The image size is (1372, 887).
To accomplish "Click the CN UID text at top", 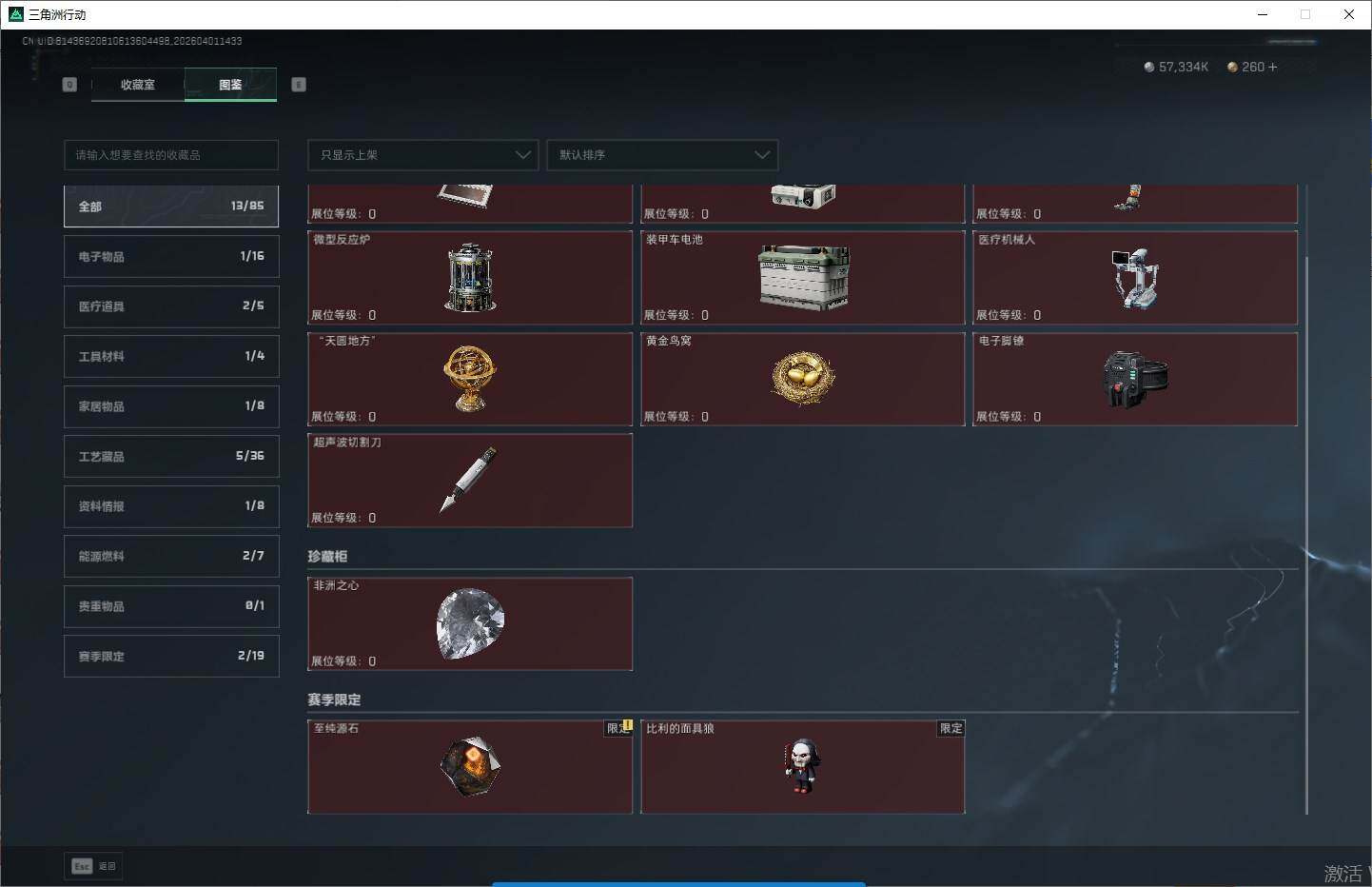I will (x=132, y=41).
